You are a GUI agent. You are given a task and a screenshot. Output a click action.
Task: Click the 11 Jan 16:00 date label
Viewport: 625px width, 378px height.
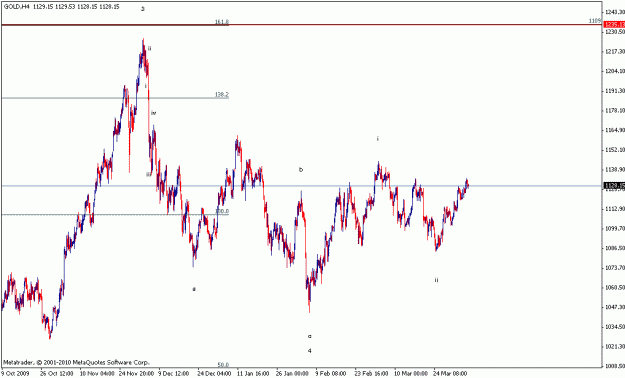point(253,374)
